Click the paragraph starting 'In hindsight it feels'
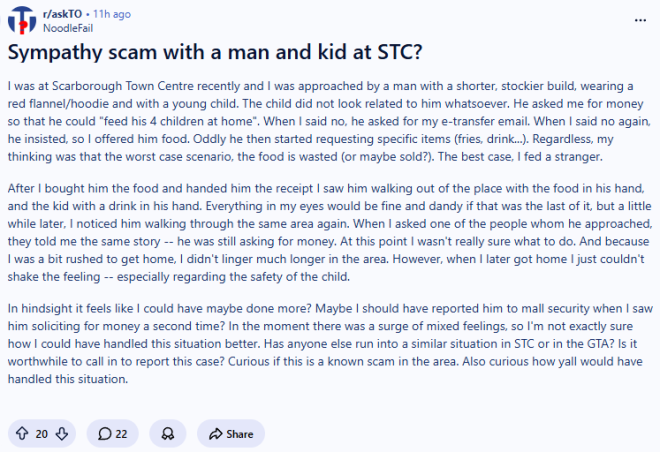The width and height of the screenshot is (660, 452). tap(330, 343)
